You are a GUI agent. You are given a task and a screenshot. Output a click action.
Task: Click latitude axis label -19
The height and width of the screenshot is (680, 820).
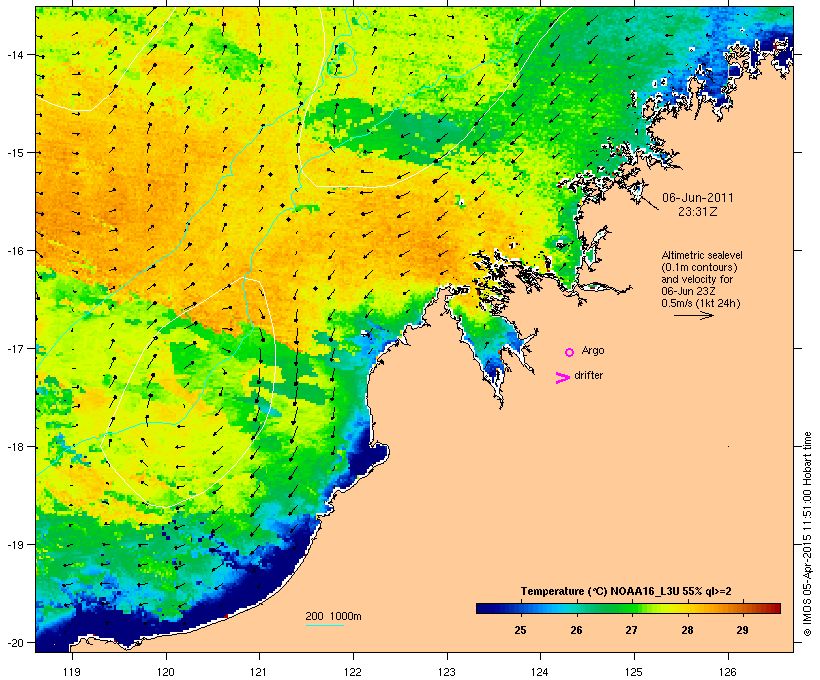pos(14,545)
